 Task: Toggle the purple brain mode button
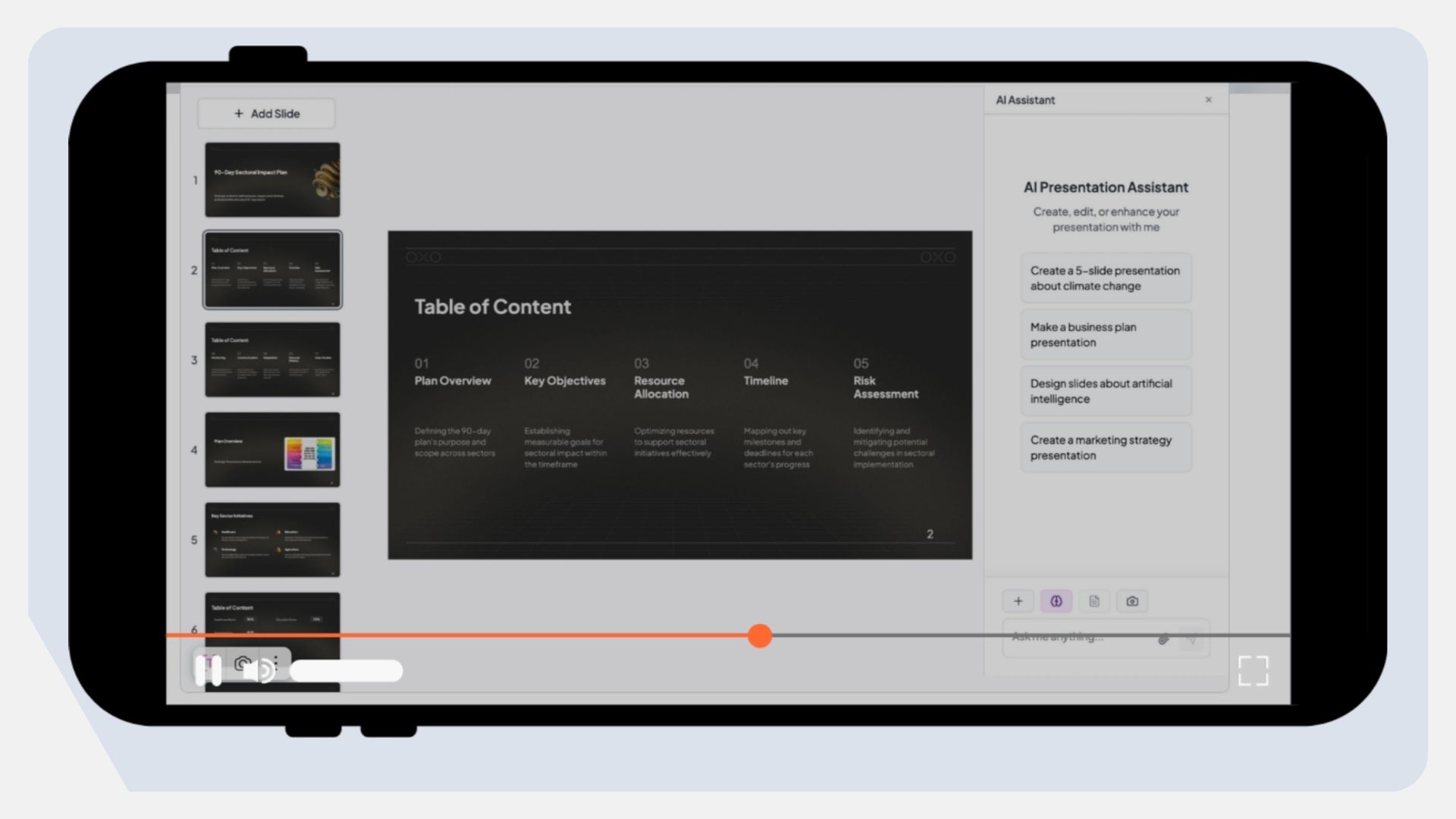point(1056,601)
